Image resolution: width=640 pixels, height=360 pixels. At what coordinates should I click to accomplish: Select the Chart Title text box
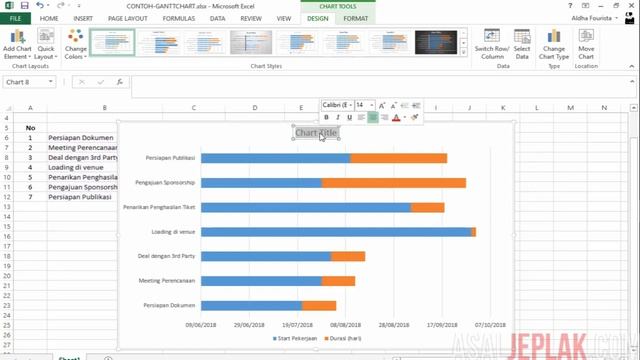(x=316, y=133)
